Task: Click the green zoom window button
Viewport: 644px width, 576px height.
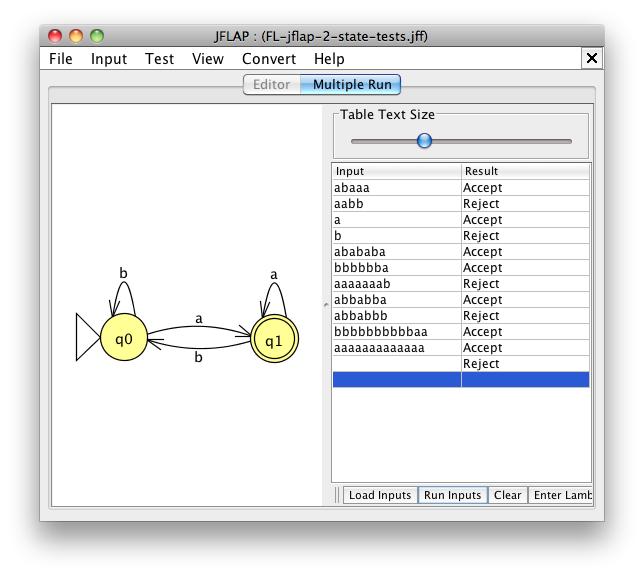Action: click(97, 36)
